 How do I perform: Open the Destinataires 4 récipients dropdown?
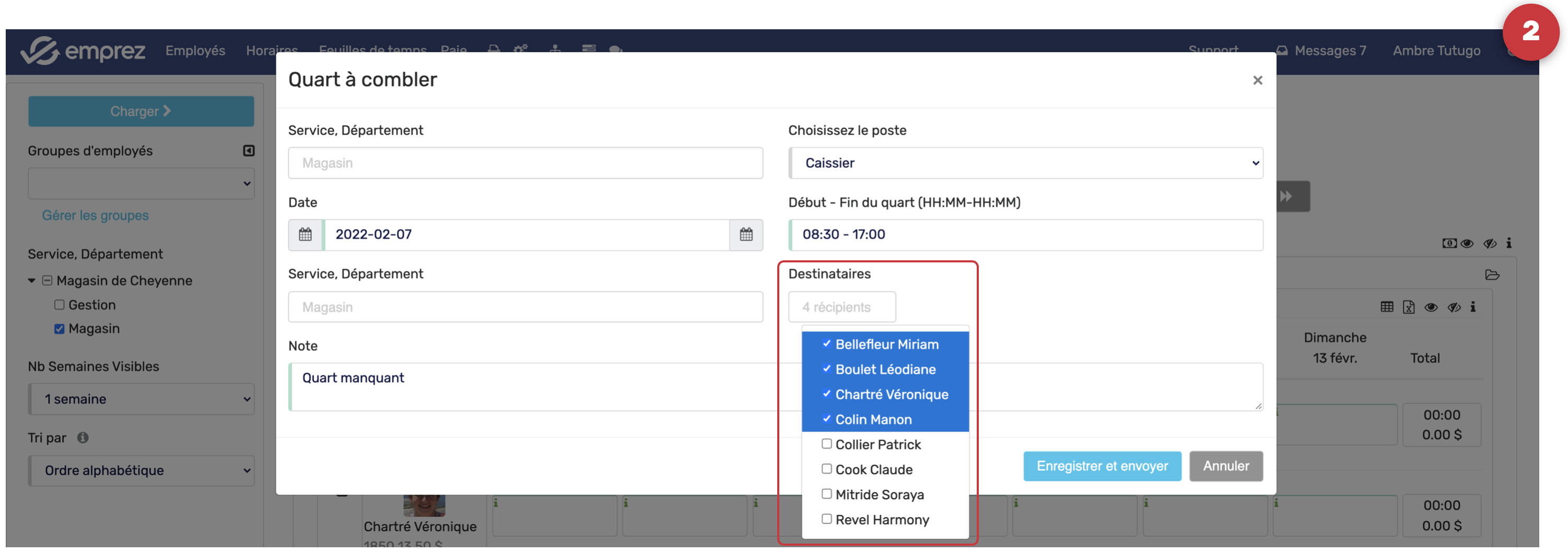tap(842, 307)
